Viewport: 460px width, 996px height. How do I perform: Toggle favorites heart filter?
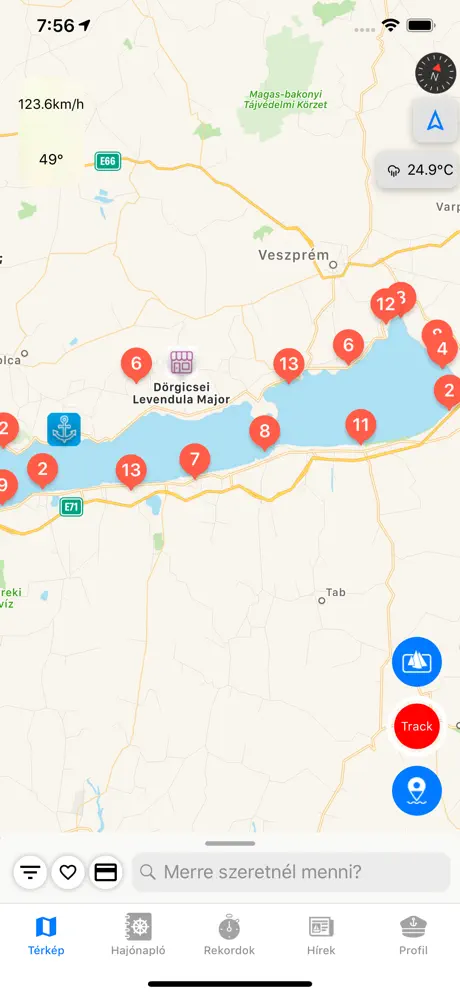pos(68,872)
